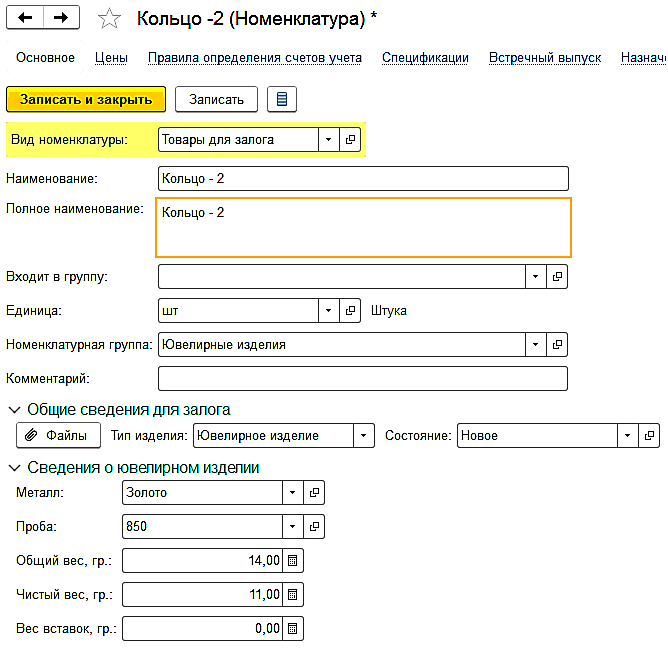
Task: Open Вид номенклатуры linked item icon
Action: [x=350, y=140]
